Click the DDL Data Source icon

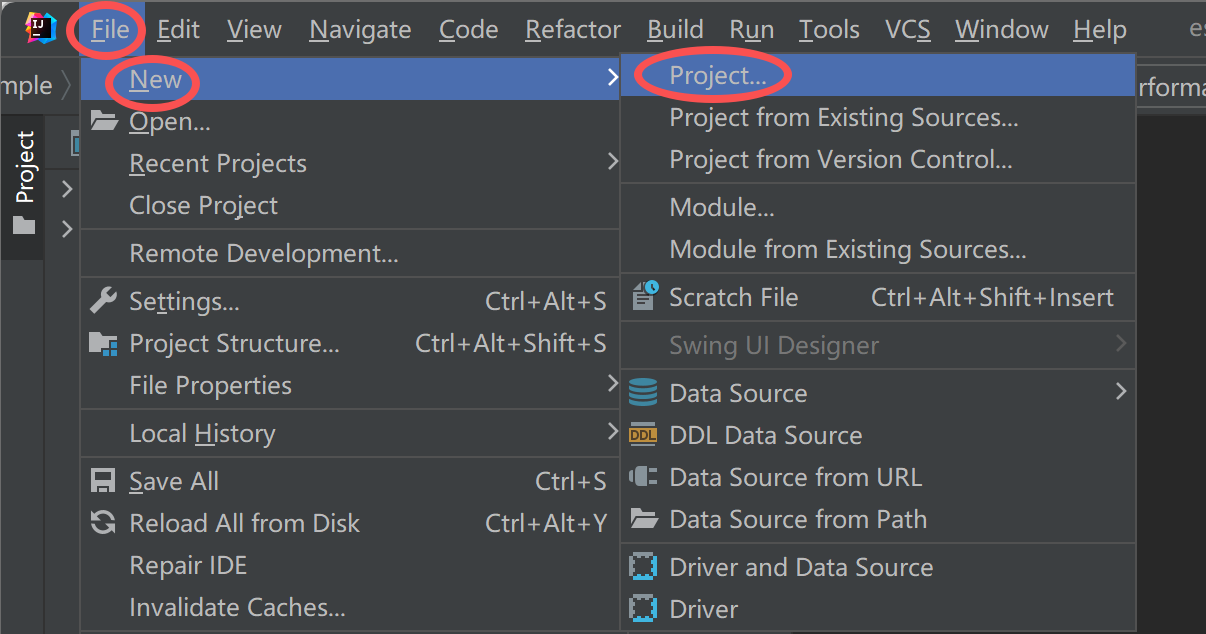[x=643, y=435]
